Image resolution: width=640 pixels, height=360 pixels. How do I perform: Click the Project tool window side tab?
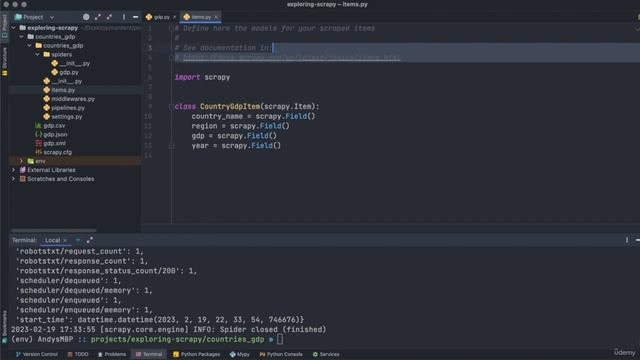pos(4,27)
